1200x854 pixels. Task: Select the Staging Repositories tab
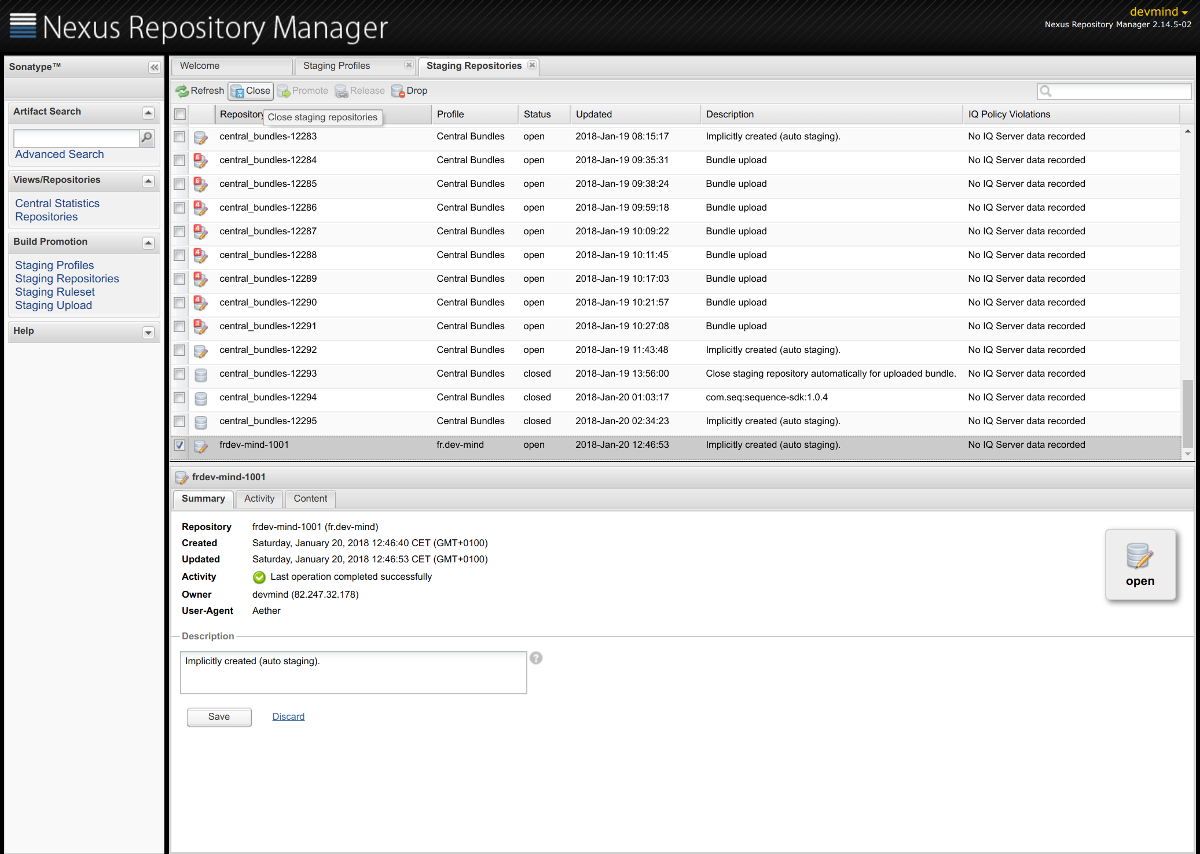479,66
